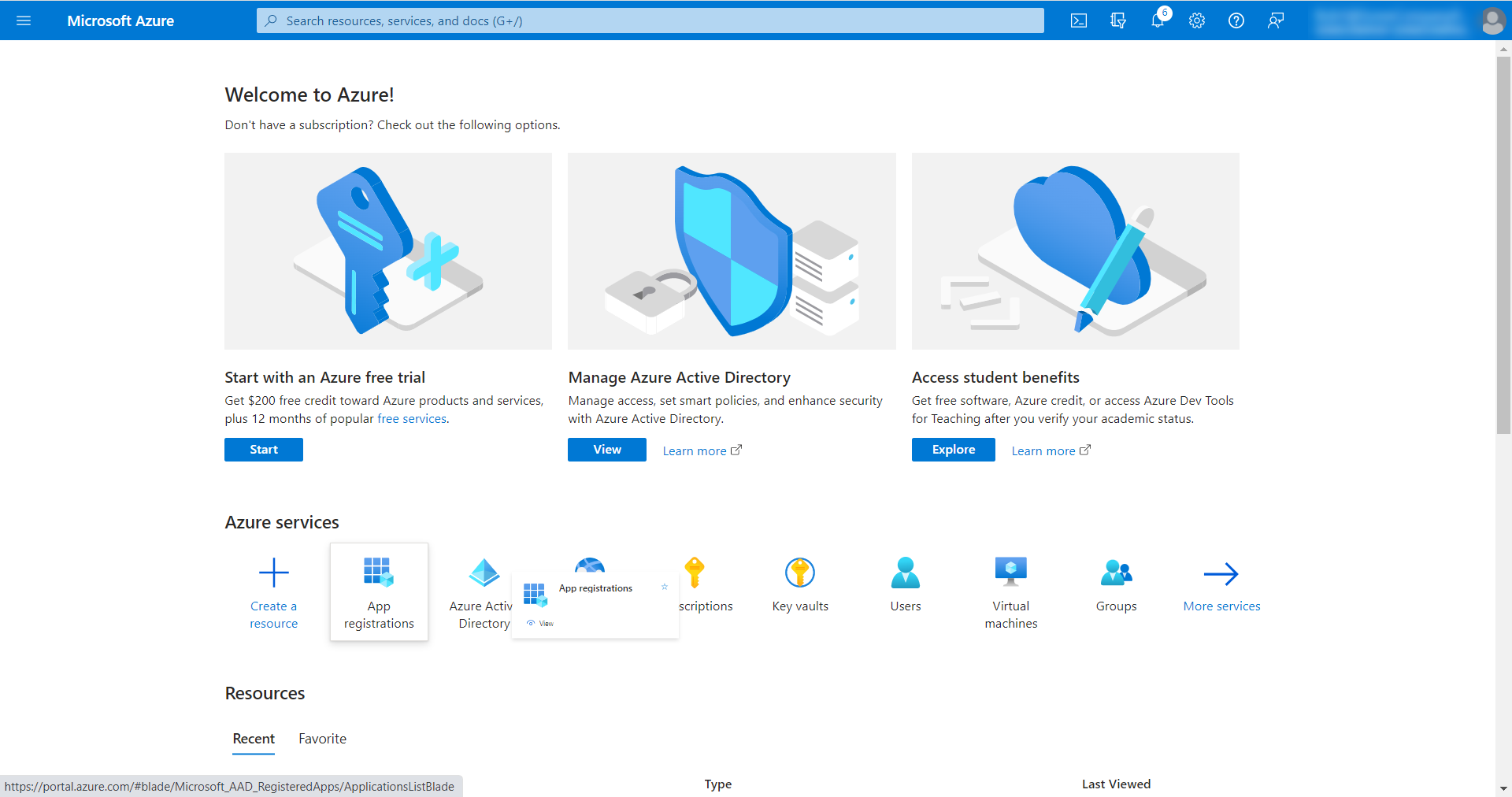The width and height of the screenshot is (1512, 797).
Task: Focus the Search resources, services, and docs box
Action: (x=650, y=20)
